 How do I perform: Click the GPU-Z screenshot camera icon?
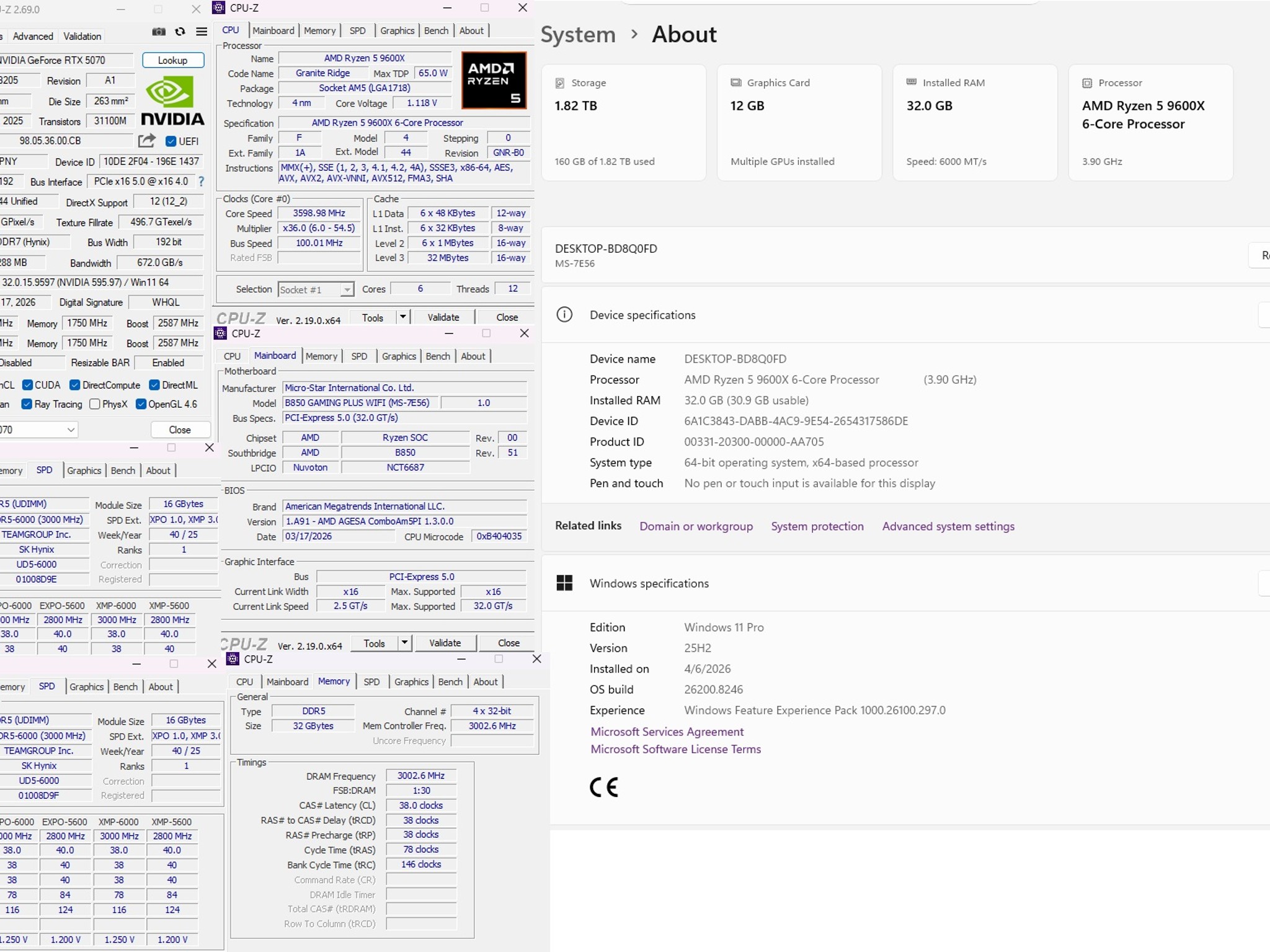[159, 32]
